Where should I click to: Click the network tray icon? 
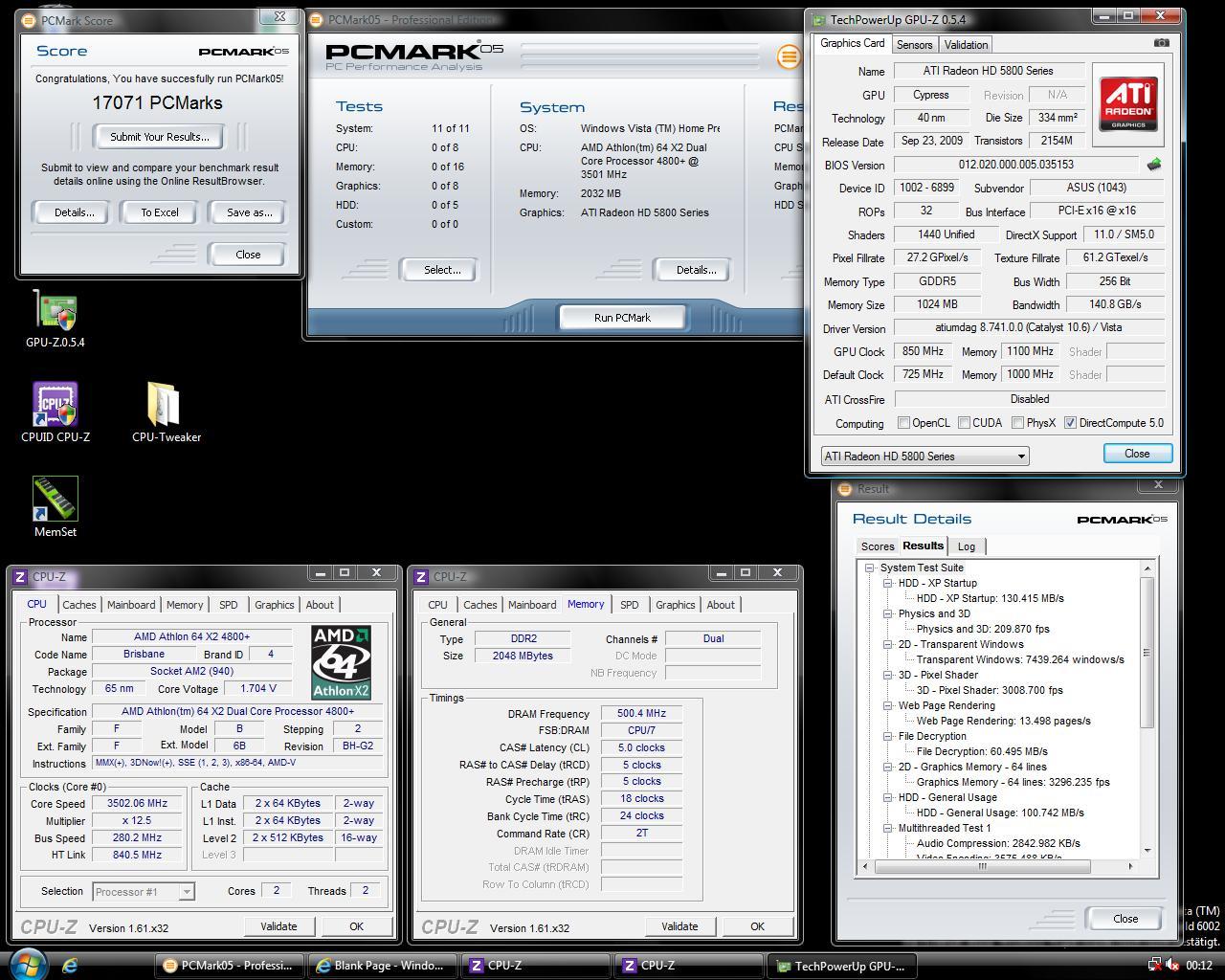(1155, 966)
